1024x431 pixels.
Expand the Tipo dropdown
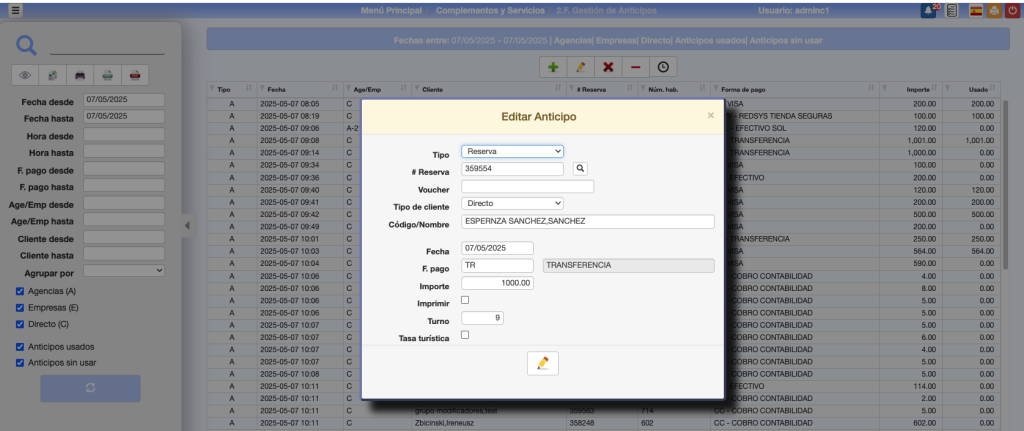[512, 152]
